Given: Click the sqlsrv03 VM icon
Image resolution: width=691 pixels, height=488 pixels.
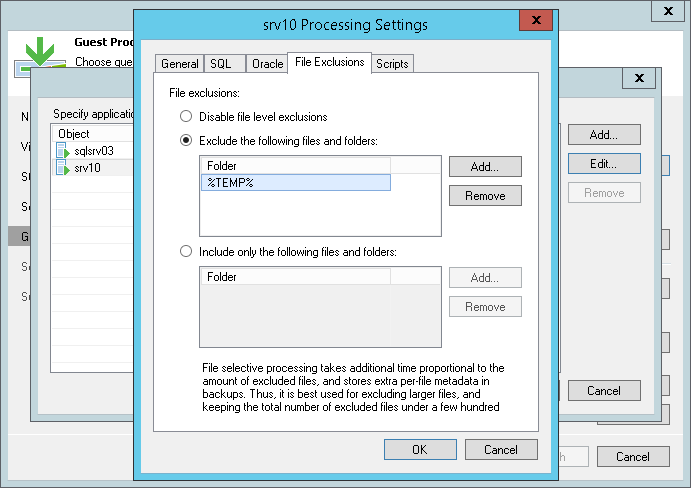Looking at the screenshot, I should click(63, 150).
